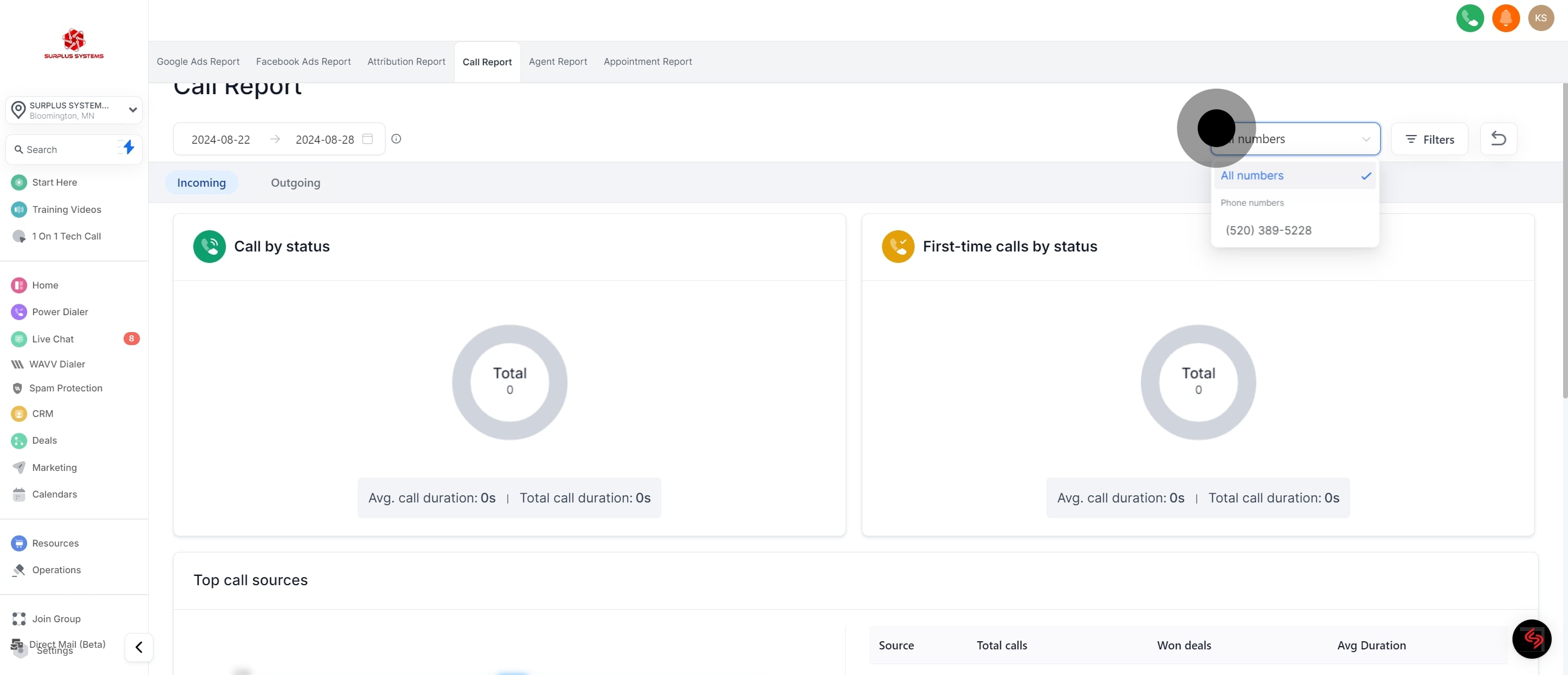Switch to Outgoing calls view
The image size is (1568, 675).
295,182
